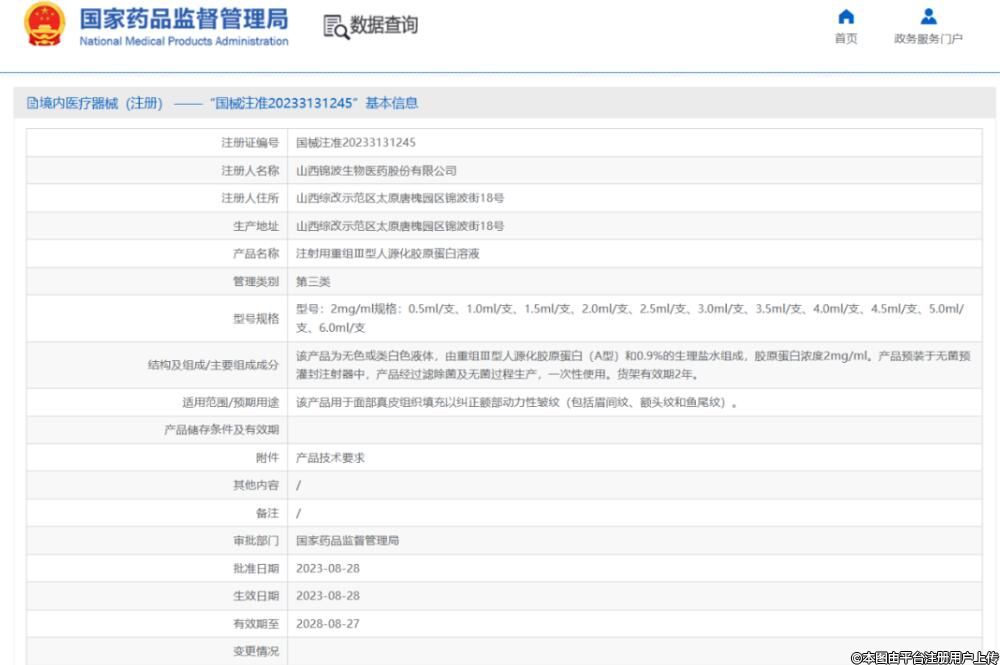Viewport: 1000px width, 665px height.
Task: Open the 政务服务门户 text link
Action: point(928,39)
